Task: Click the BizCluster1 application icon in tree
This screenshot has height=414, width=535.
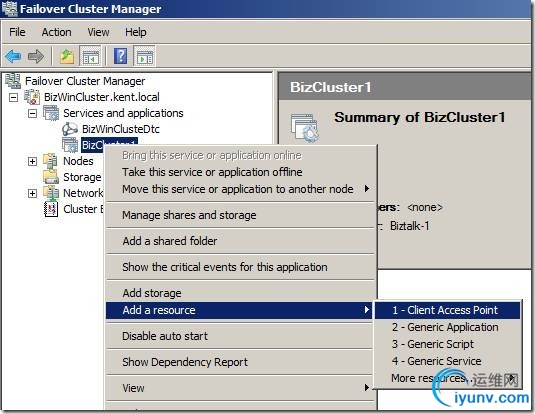Action: (x=70, y=145)
